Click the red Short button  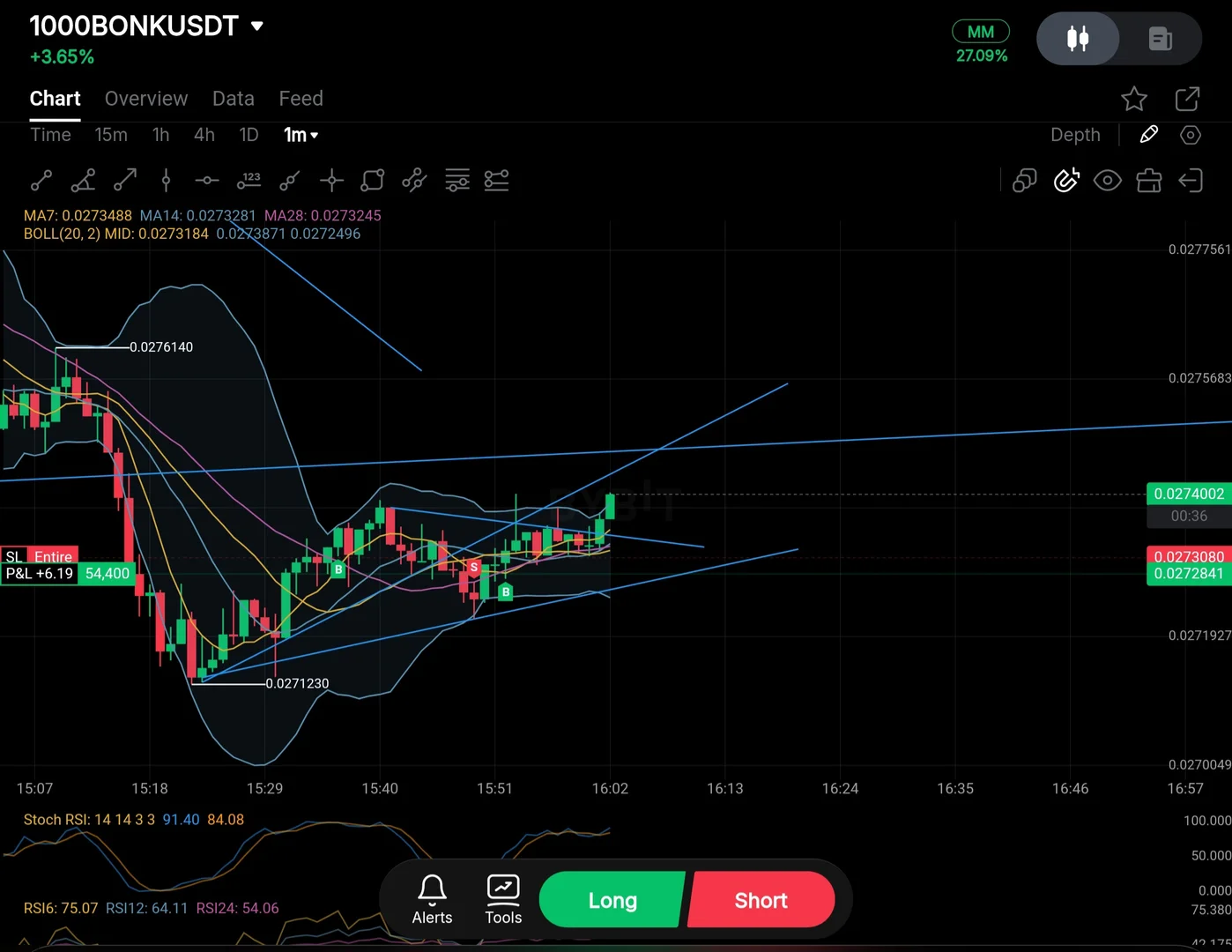click(x=761, y=900)
